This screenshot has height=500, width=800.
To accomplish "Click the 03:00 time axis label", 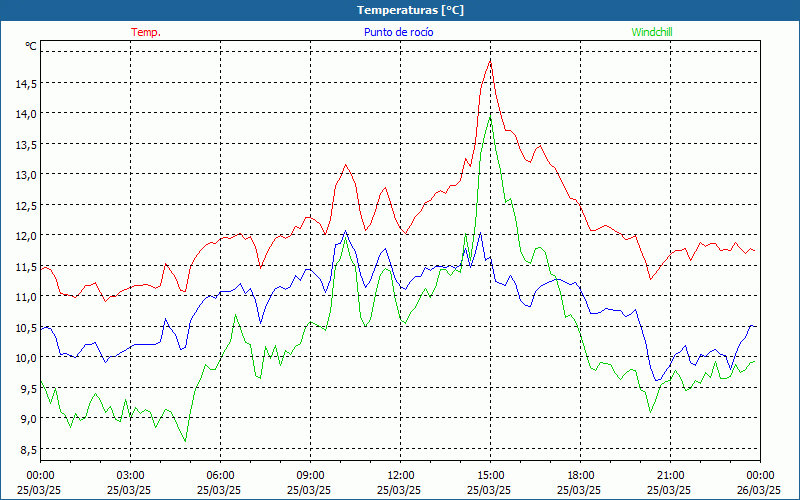I will point(131,475).
